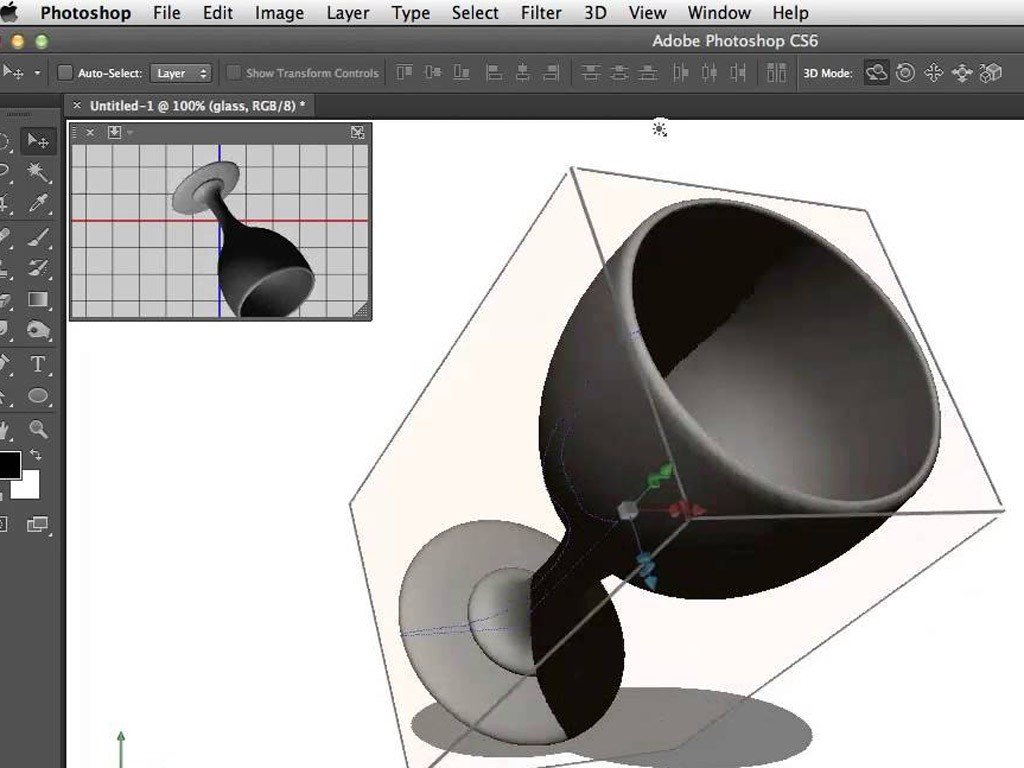Open the 3D menu
The width and height of the screenshot is (1024, 768).
[595, 12]
